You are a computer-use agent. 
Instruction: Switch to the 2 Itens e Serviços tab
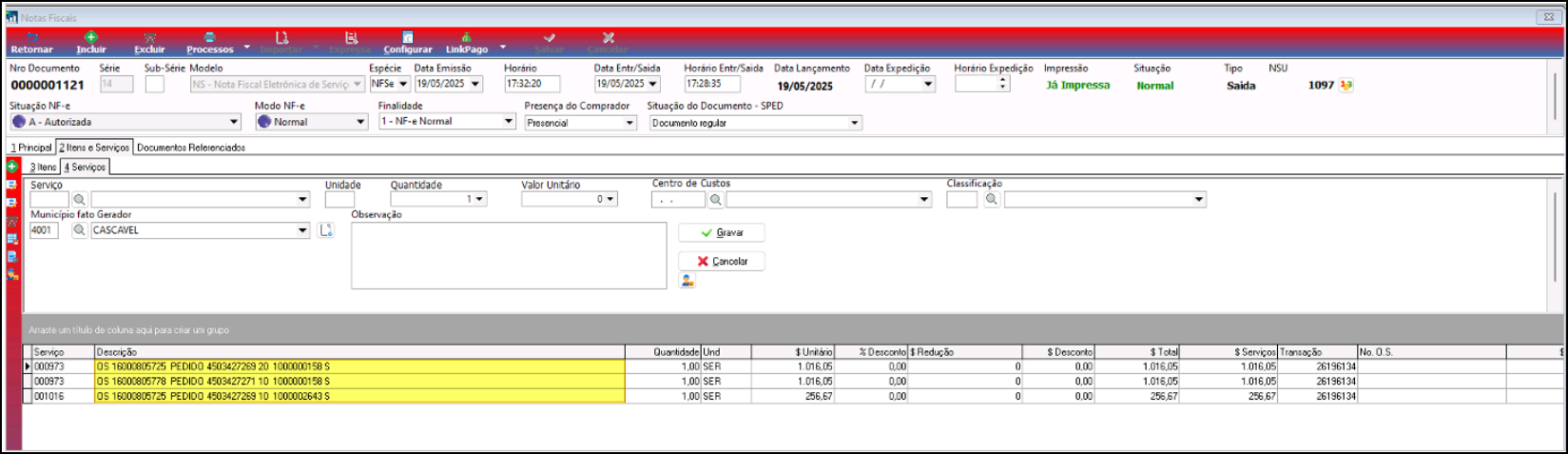click(x=94, y=148)
